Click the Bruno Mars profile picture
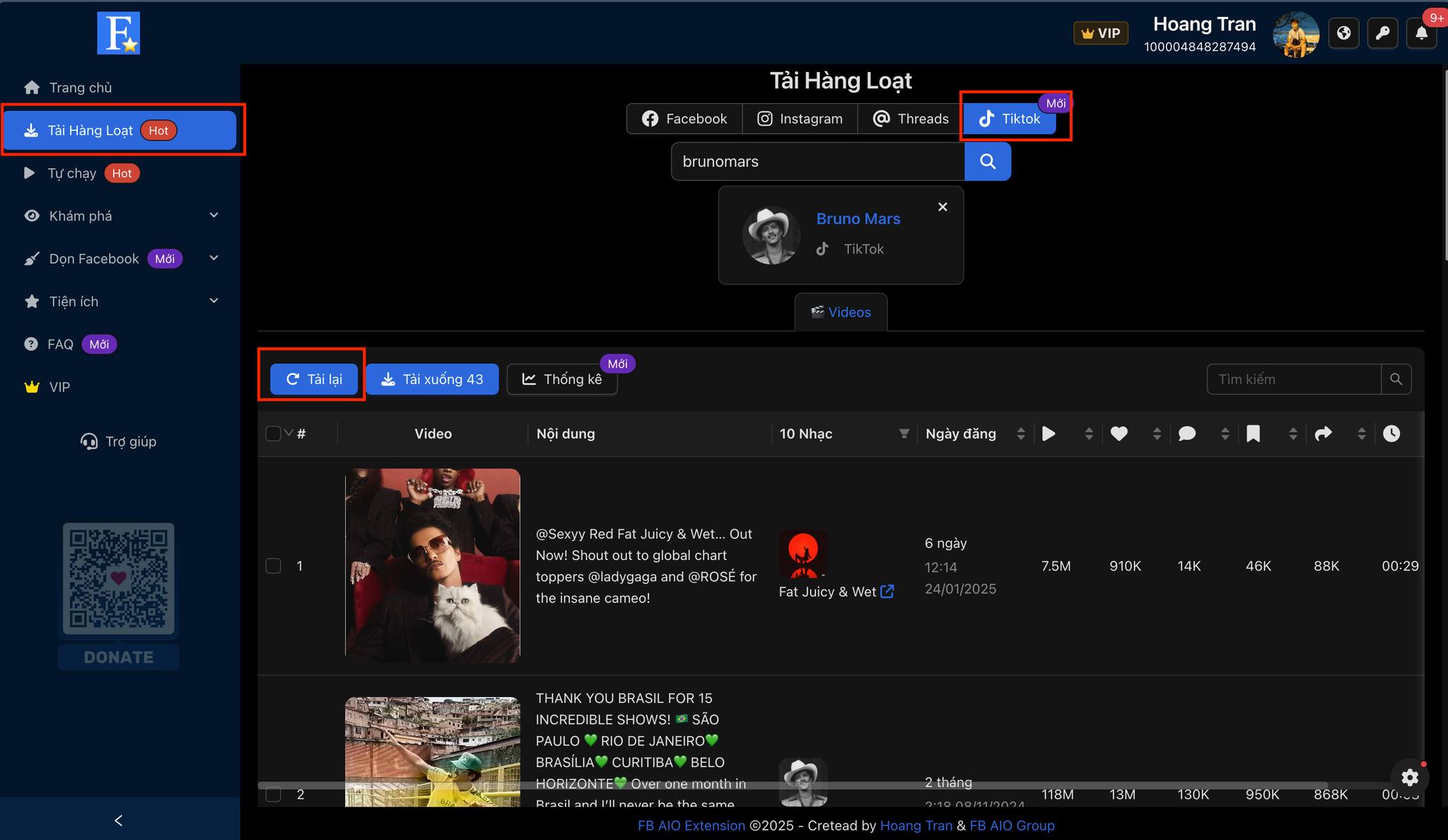Viewport: 1448px width, 840px height. (771, 235)
